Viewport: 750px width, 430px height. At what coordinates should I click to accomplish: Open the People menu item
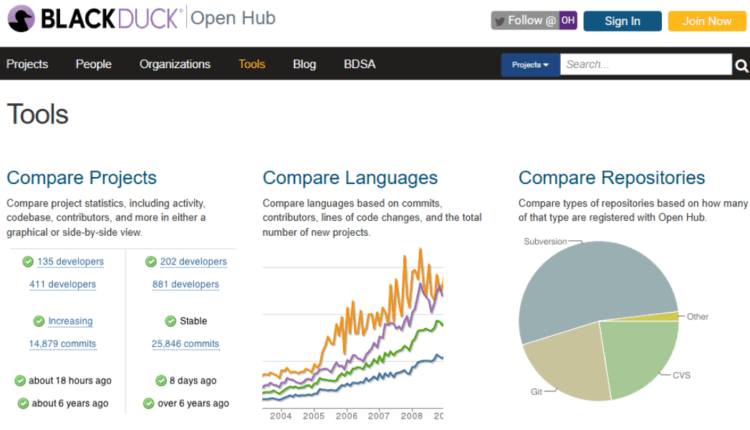click(x=93, y=64)
